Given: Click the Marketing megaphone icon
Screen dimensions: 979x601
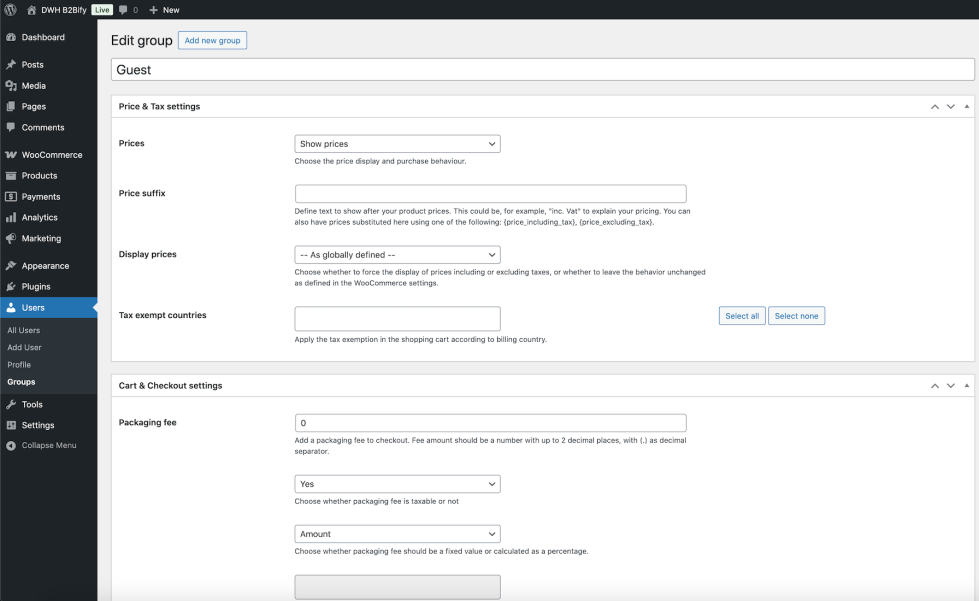Looking at the screenshot, I should pos(11,238).
